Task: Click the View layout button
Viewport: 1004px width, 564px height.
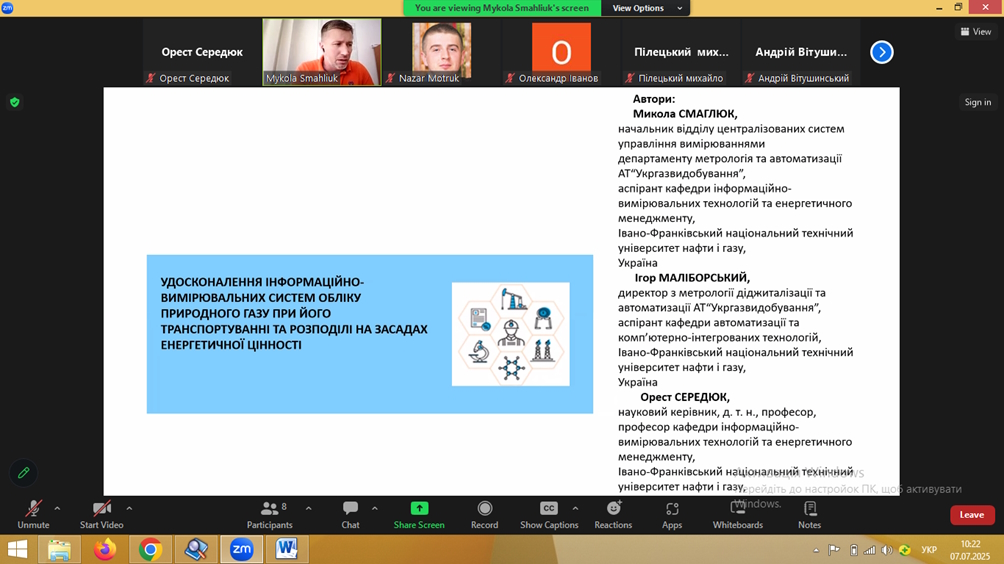Action: pos(976,31)
